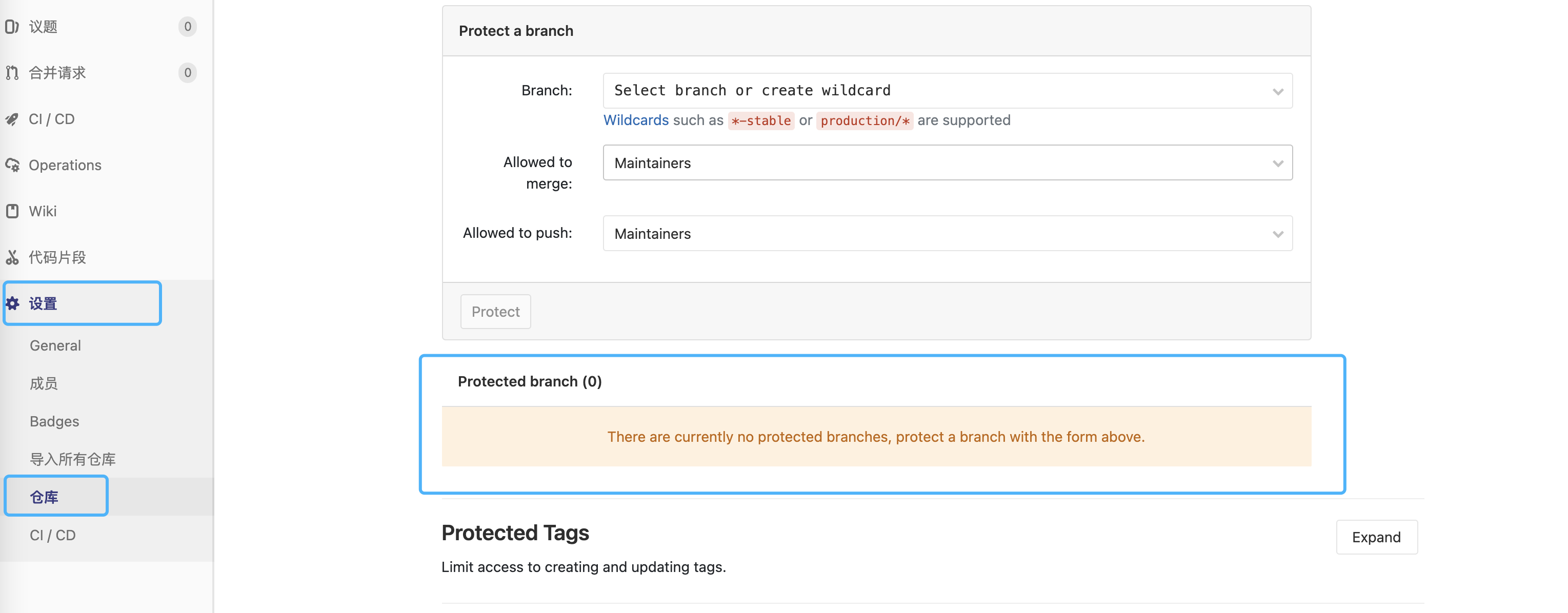This screenshot has height=613, width=1568.
Task: Click the Operations cloud-gear icon
Action: coord(12,165)
